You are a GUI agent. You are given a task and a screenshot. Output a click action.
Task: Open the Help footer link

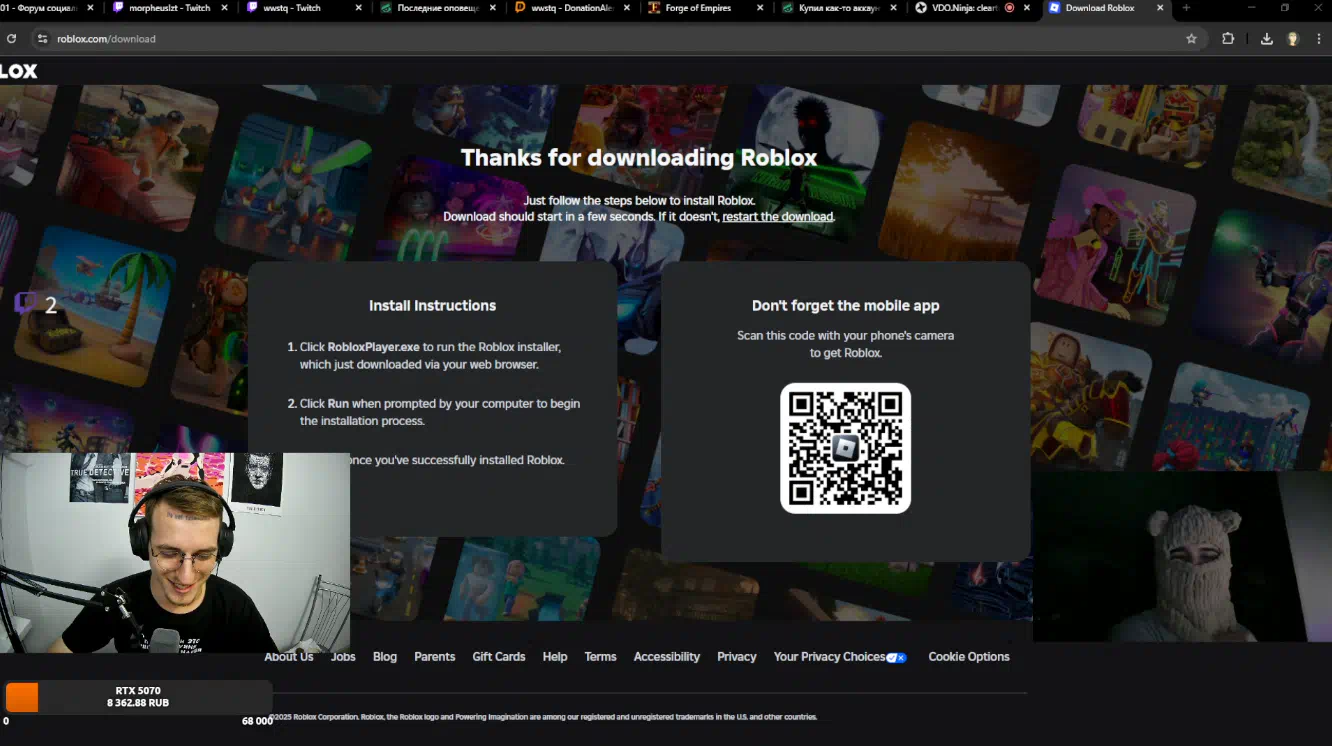click(x=555, y=657)
